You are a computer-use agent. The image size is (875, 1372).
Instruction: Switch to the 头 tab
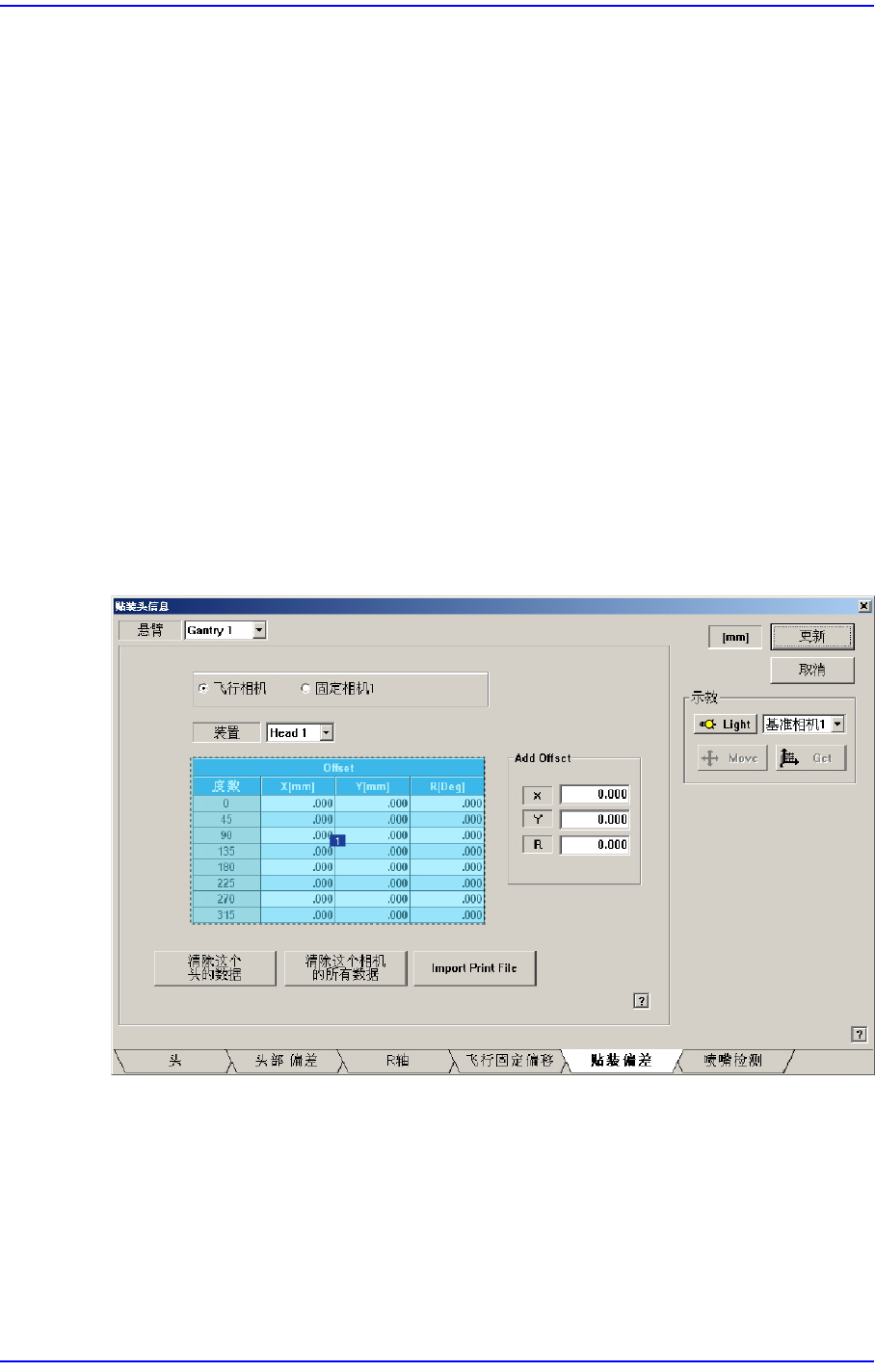(174, 1061)
